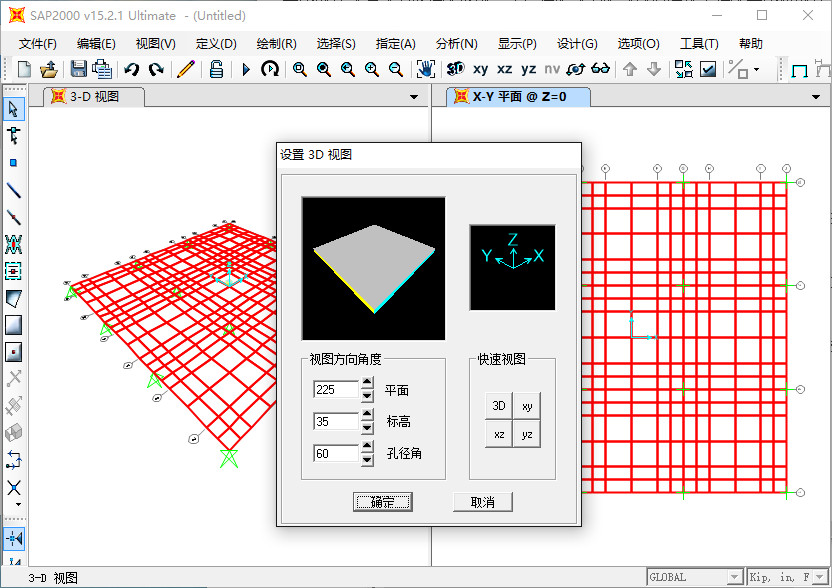832x588 pixels.
Task: Select the pointer selection tool
Action: coord(14,109)
